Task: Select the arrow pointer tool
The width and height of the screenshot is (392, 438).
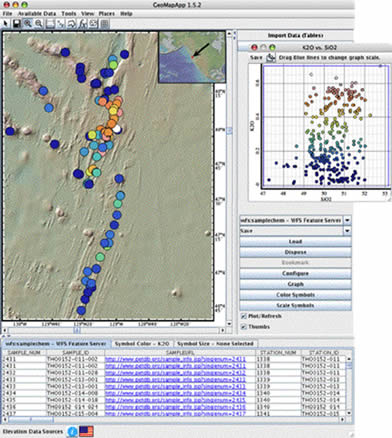Action: tap(6, 24)
